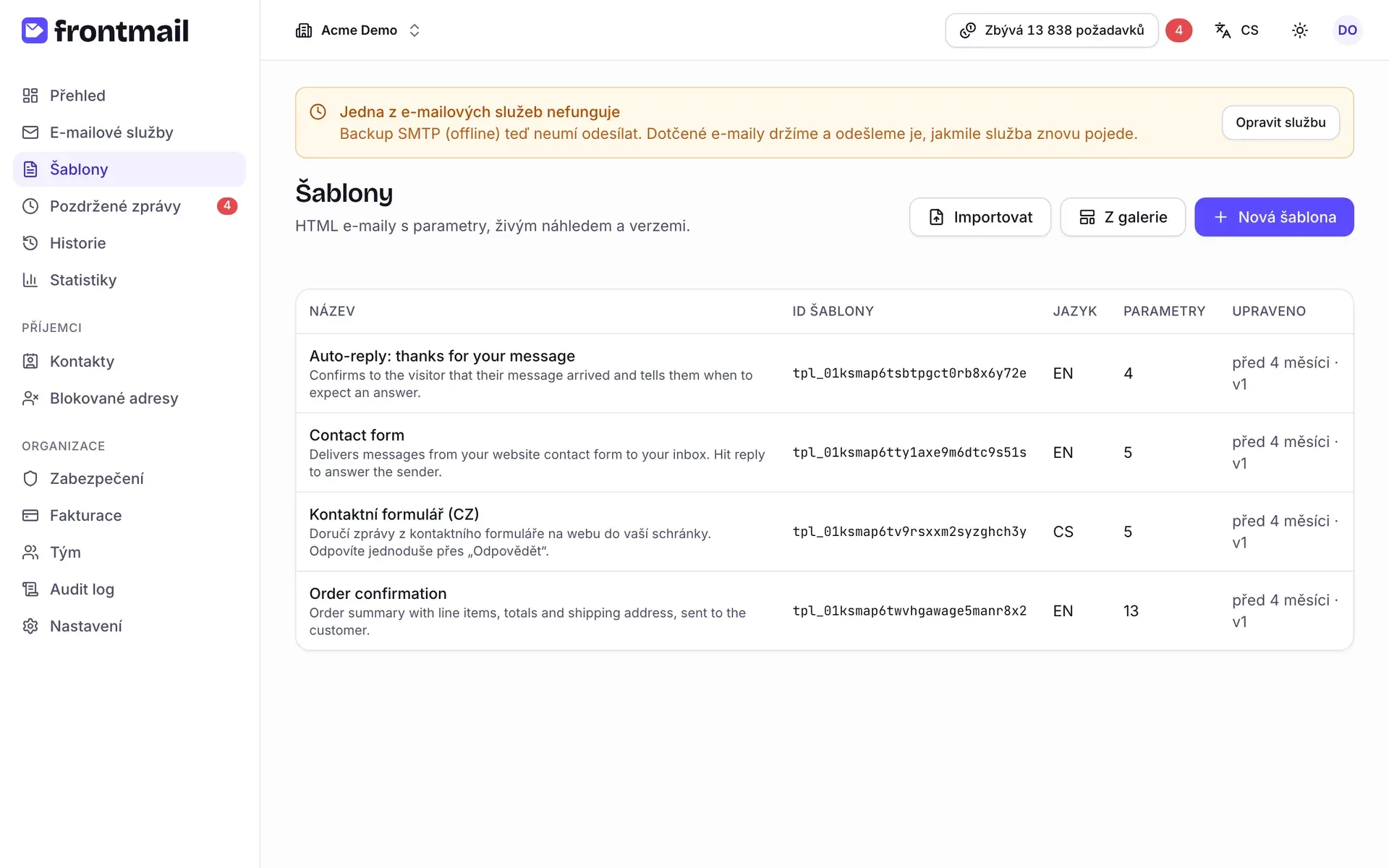Choose a template Z galerie
Image resolution: width=1389 pixels, height=868 pixels.
pos(1123,217)
